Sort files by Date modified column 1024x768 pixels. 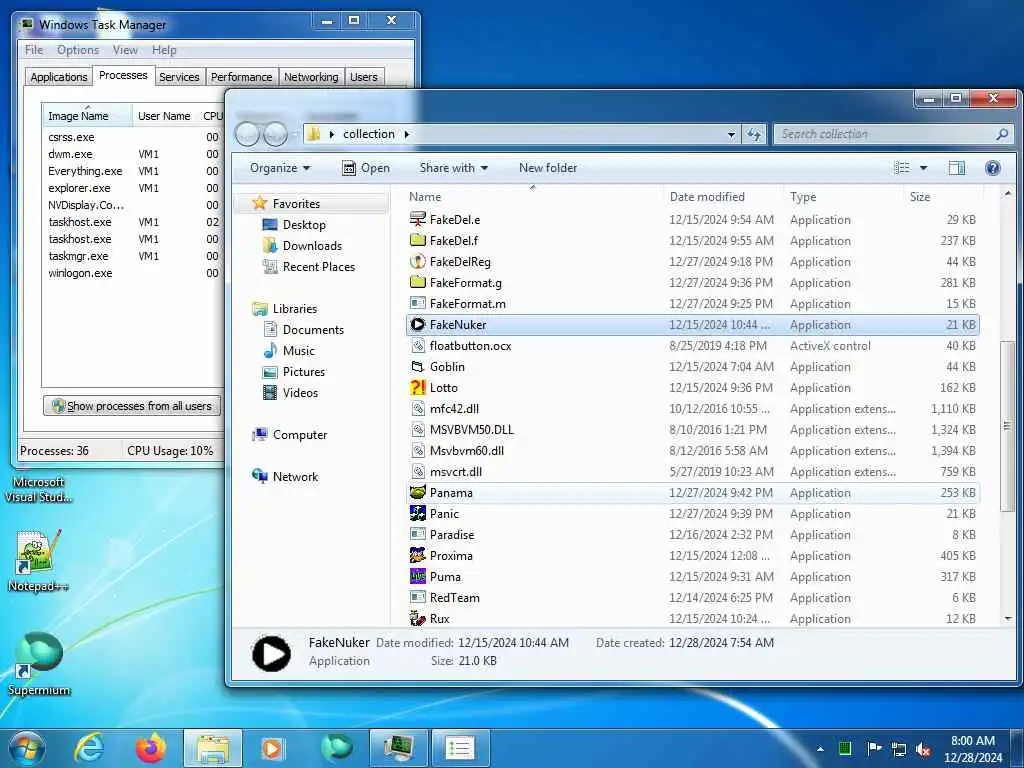click(723, 197)
